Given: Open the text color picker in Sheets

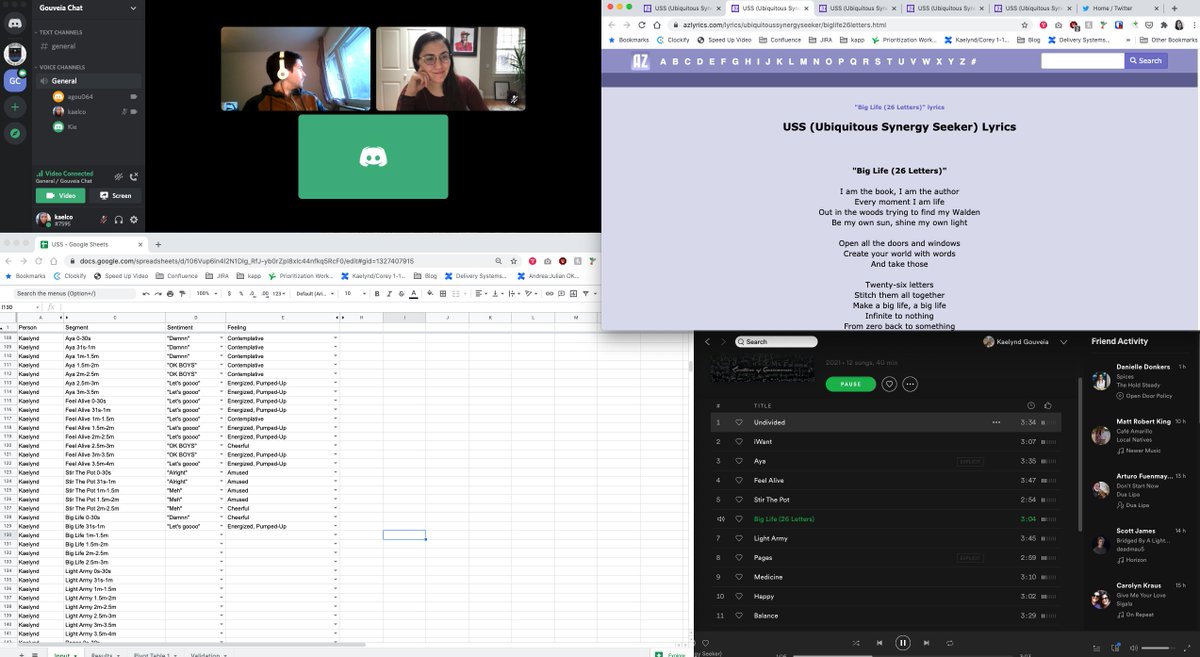Looking at the screenshot, I should coord(412,293).
